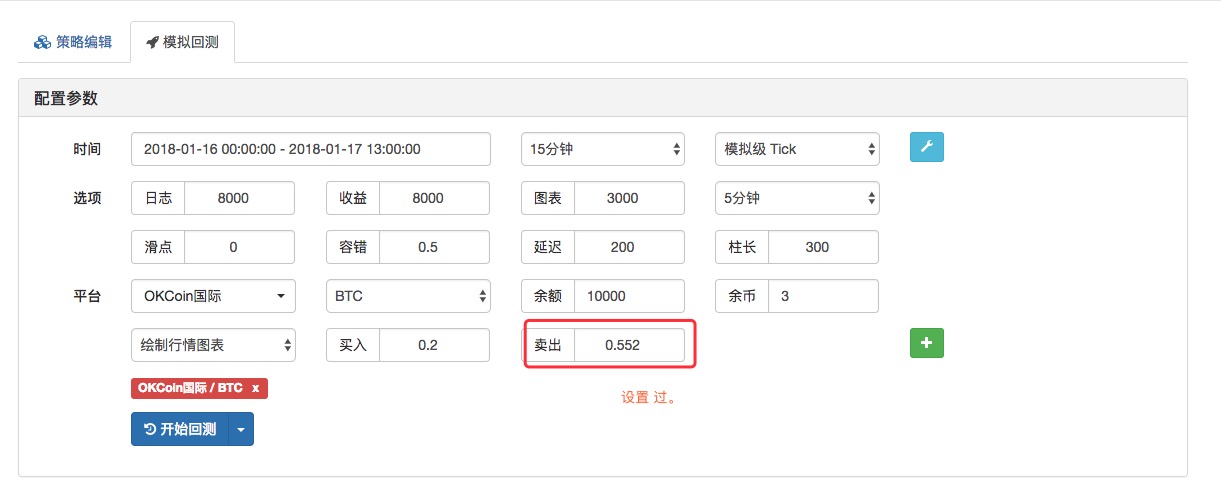Click the 图表 field label
Screen dimensions: 1221x491
[548, 198]
